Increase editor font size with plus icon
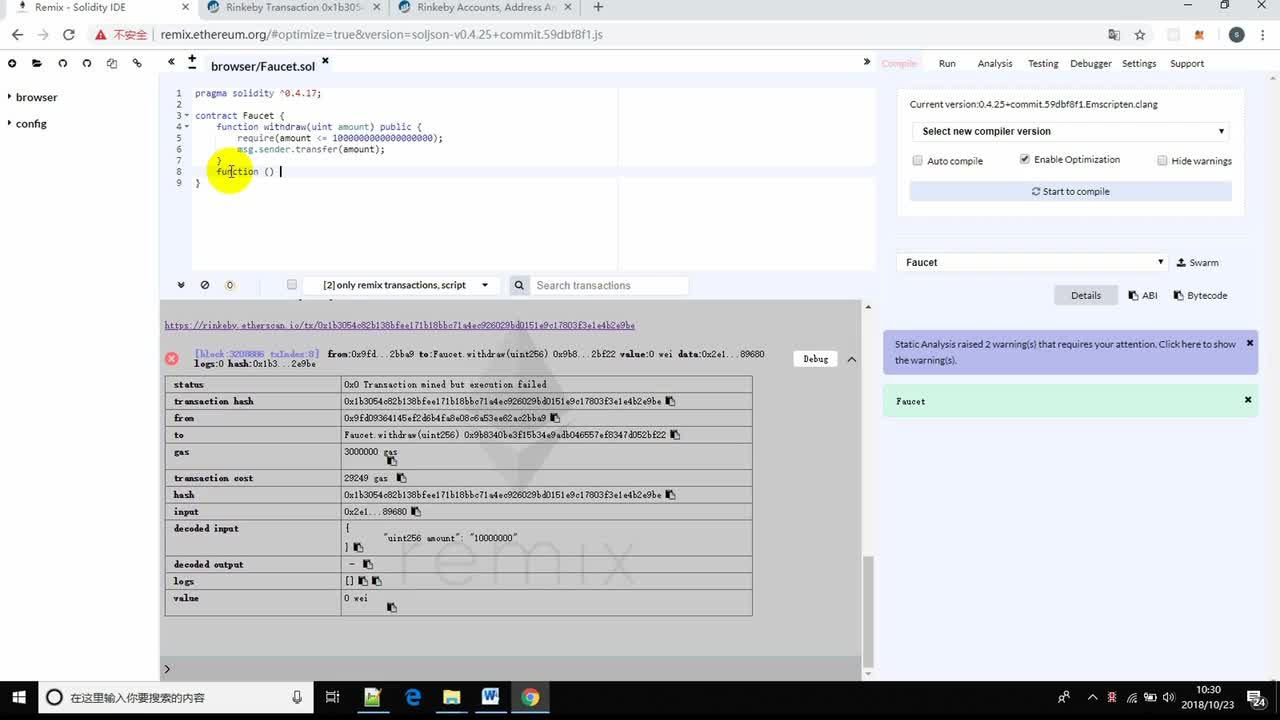Screen dimensions: 1280x720 tap(192, 58)
